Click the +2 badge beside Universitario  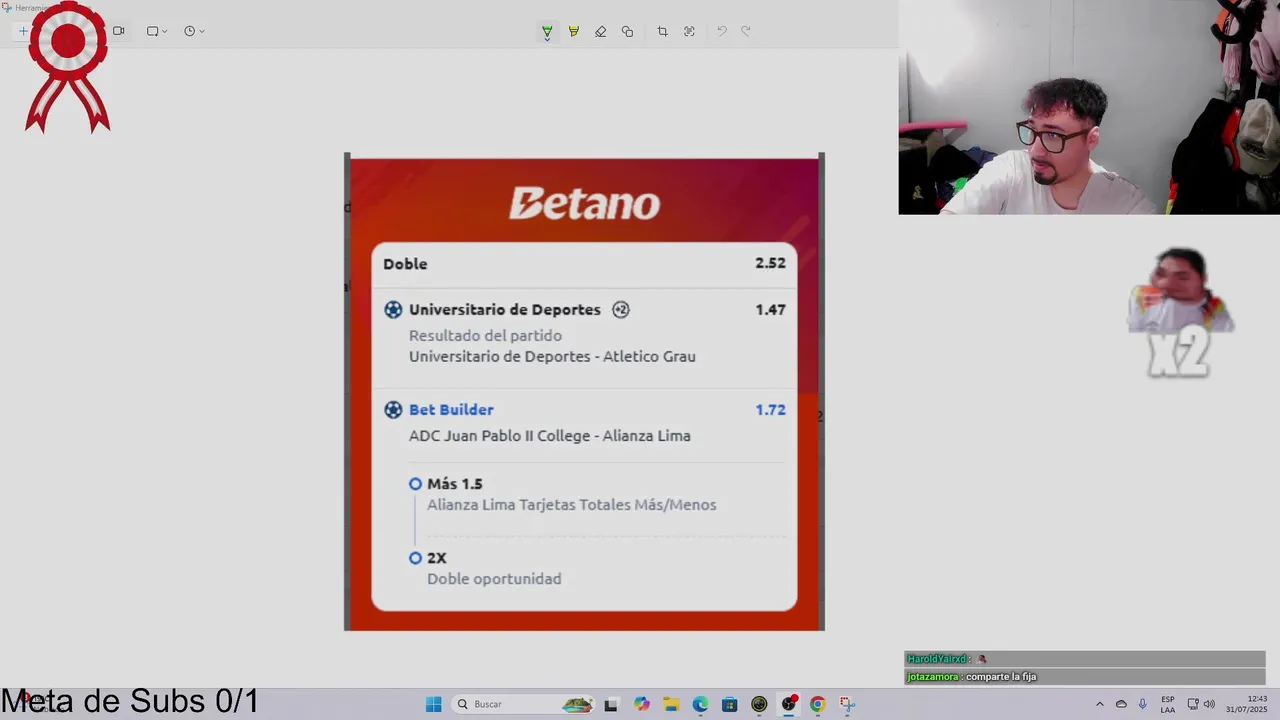[x=621, y=310]
